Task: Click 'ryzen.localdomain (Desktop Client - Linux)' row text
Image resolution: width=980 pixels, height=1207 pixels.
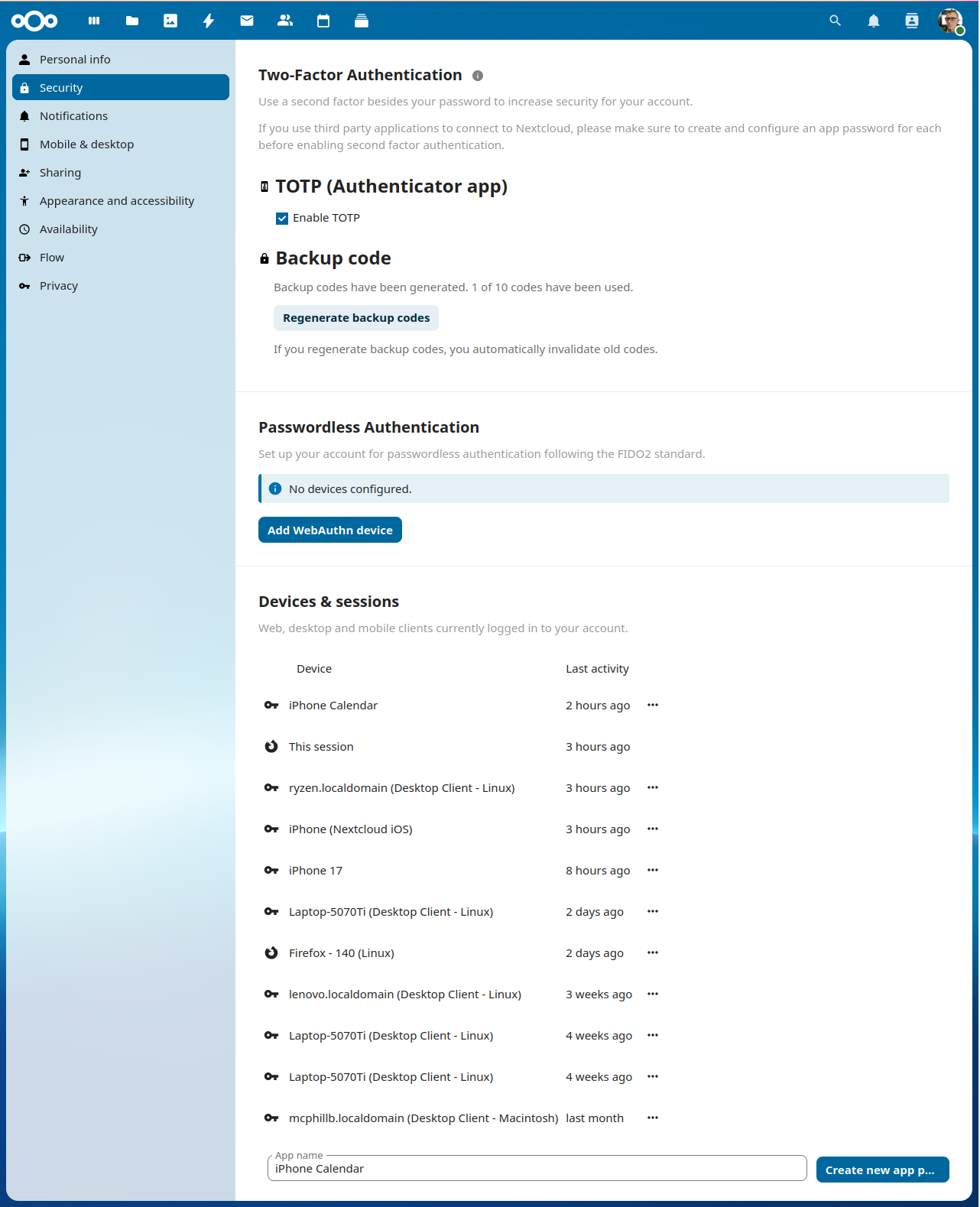Action: pyautogui.click(x=402, y=787)
